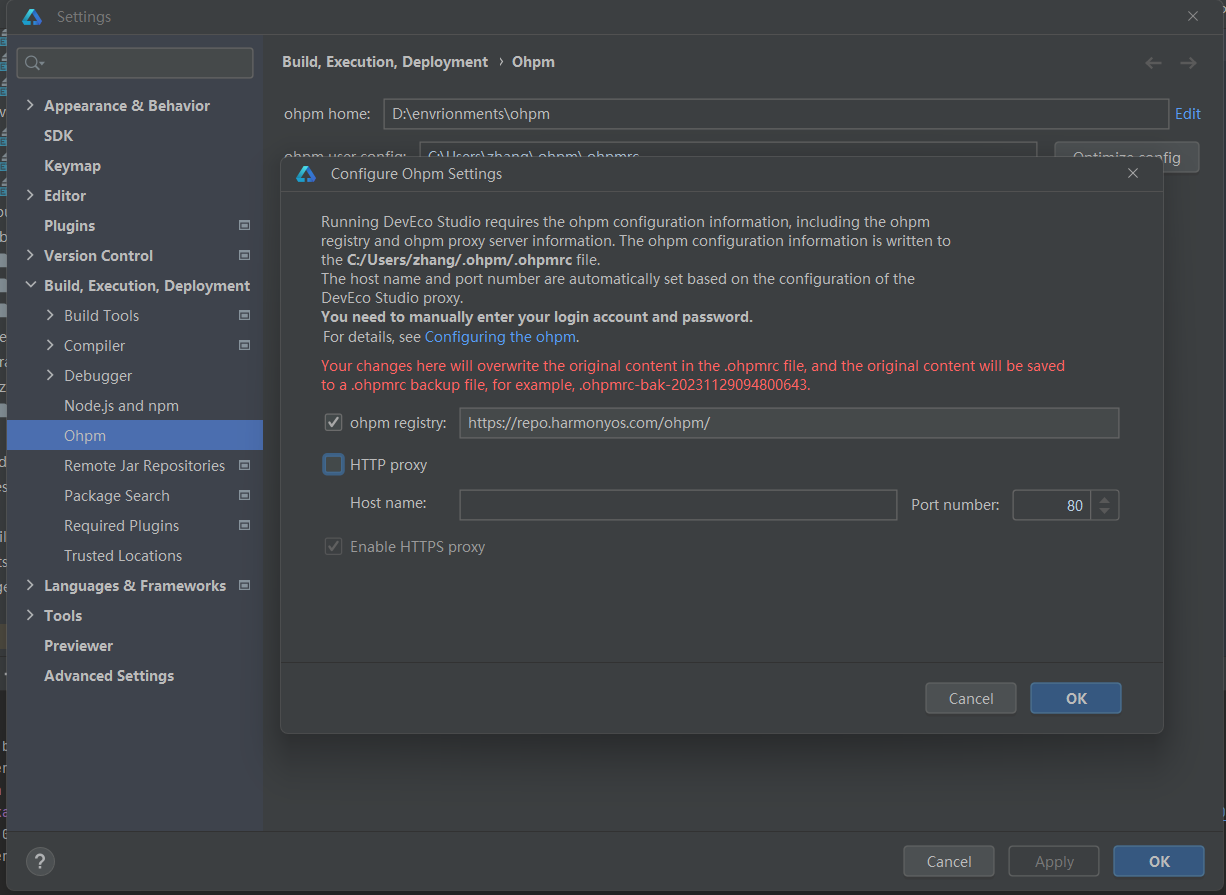Click the Host name input field

(678, 505)
